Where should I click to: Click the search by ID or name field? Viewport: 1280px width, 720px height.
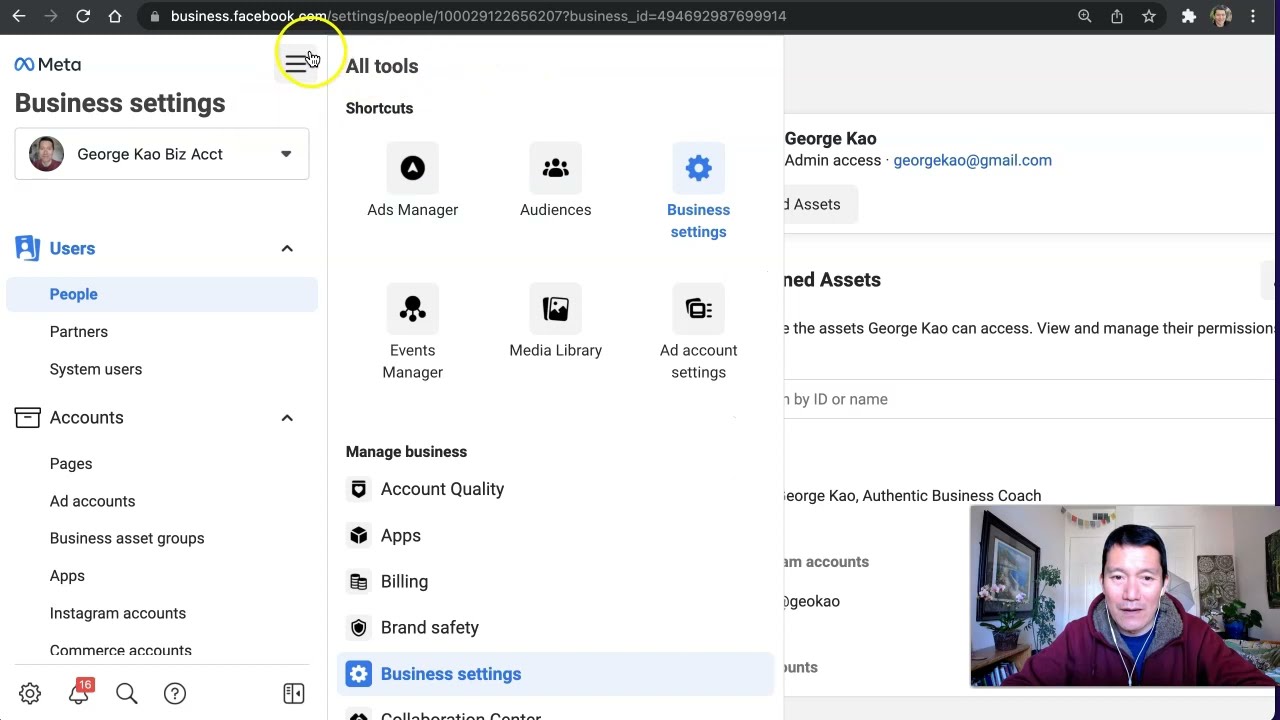click(x=1030, y=399)
